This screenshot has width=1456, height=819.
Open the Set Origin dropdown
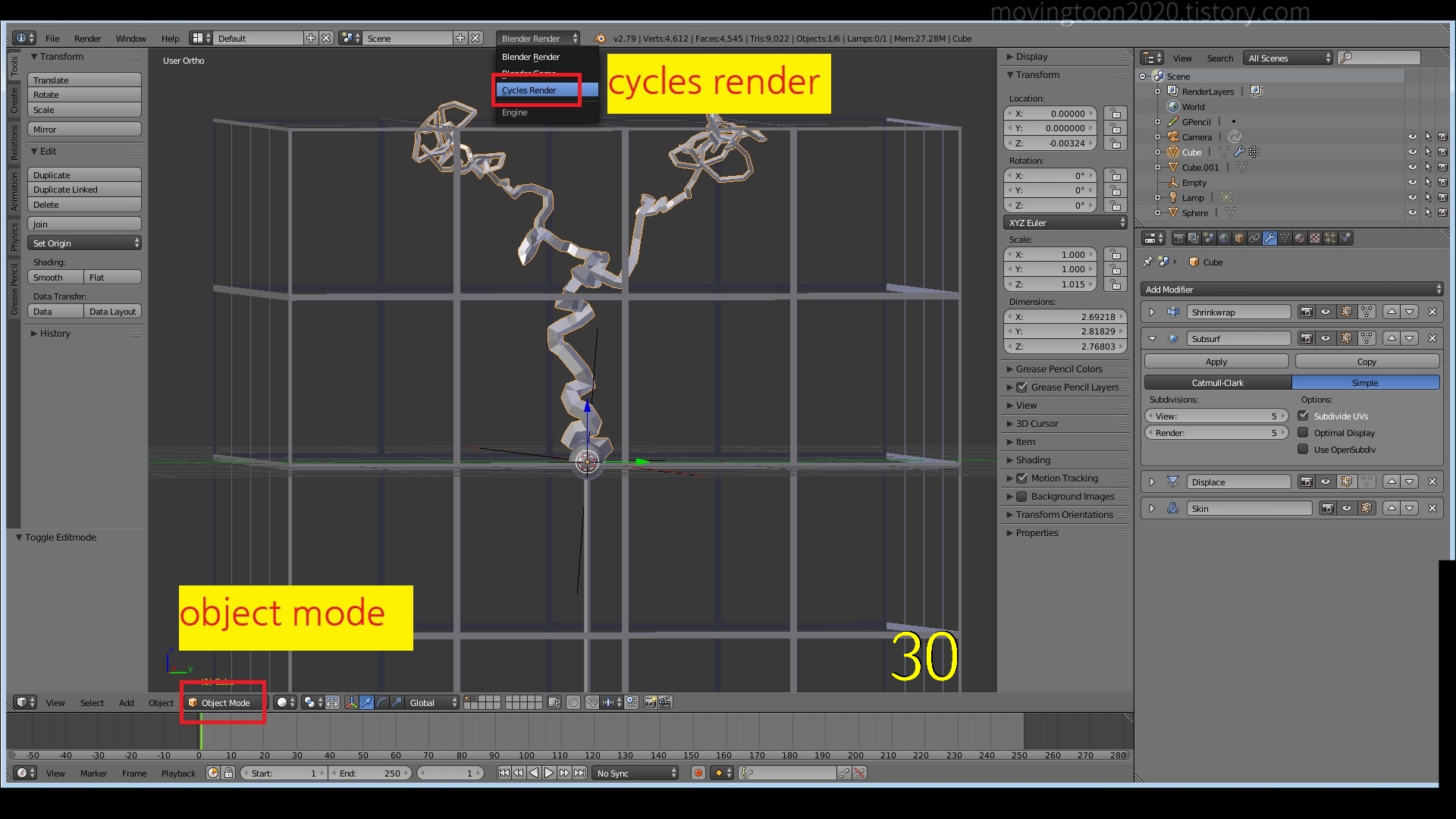pyautogui.click(x=84, y=243)
